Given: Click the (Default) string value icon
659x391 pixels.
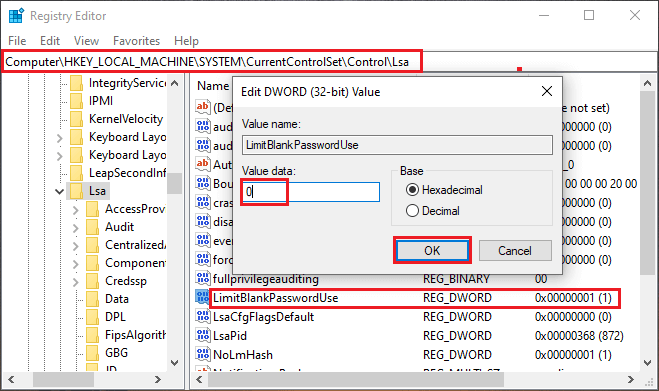Looking at the screenshot, I should click(203, 107).
